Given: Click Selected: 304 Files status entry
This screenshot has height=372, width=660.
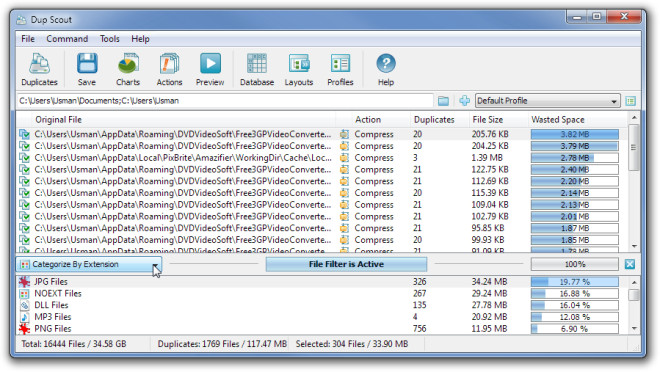Looking at the screenshot, I should [351, 344].
